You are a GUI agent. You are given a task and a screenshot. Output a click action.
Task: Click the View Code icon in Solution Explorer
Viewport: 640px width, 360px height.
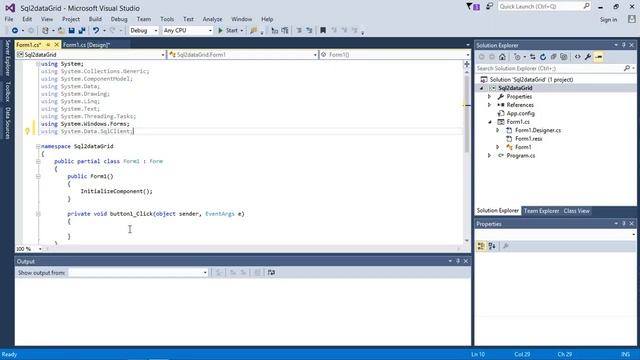[578, 57]
